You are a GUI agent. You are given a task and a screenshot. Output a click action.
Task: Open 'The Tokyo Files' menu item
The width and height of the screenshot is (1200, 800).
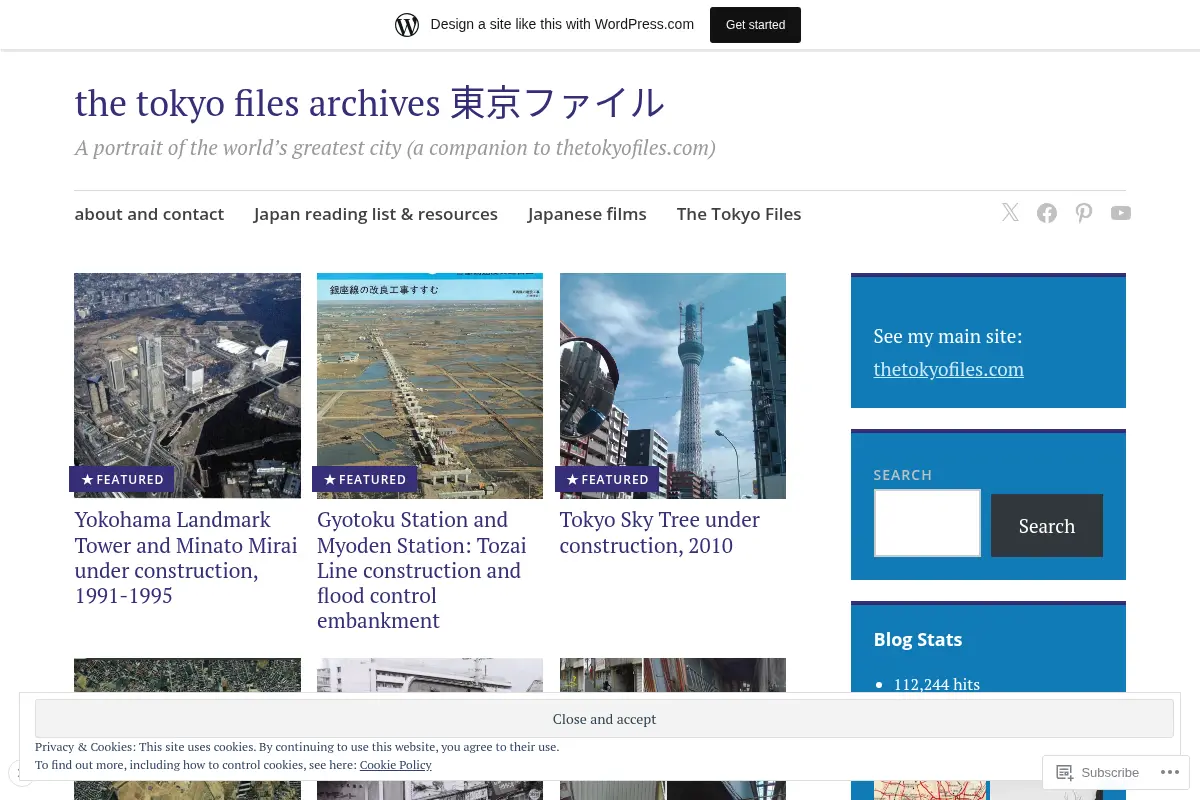pos(739,214)
